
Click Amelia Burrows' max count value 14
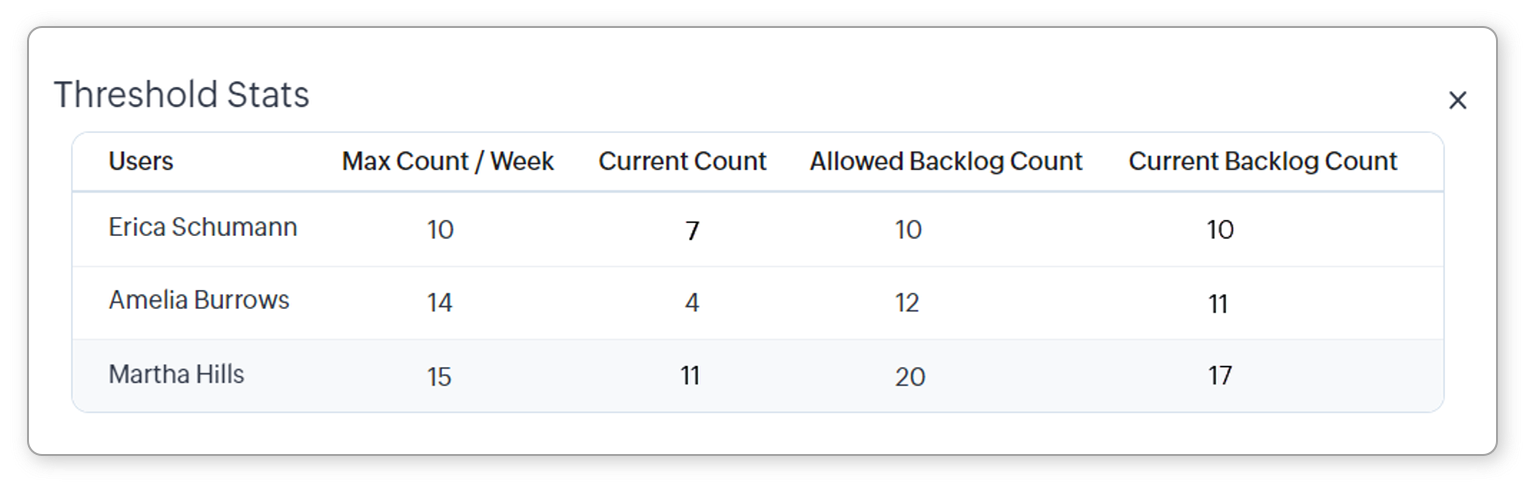(440, 303)
